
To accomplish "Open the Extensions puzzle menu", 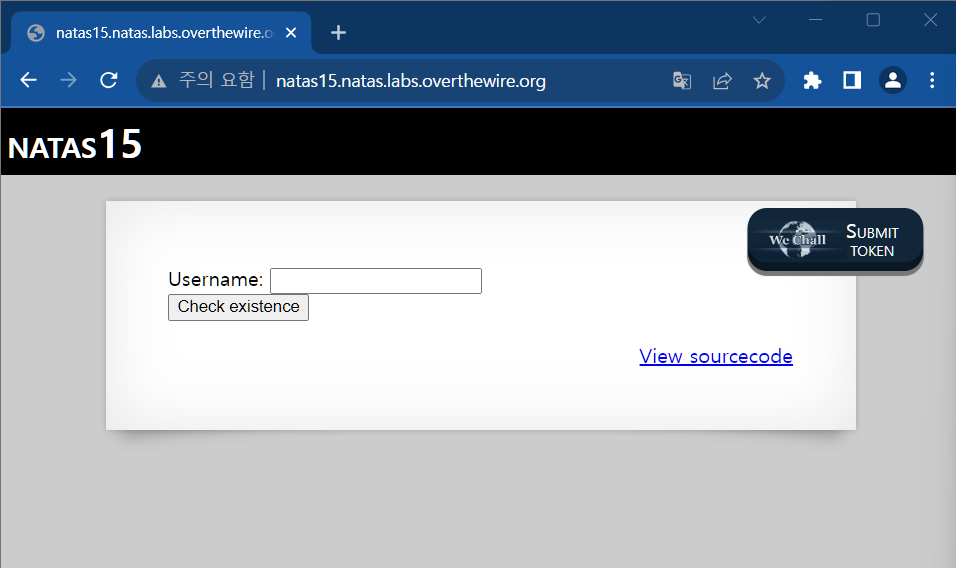I will click(x=812, y=80).
